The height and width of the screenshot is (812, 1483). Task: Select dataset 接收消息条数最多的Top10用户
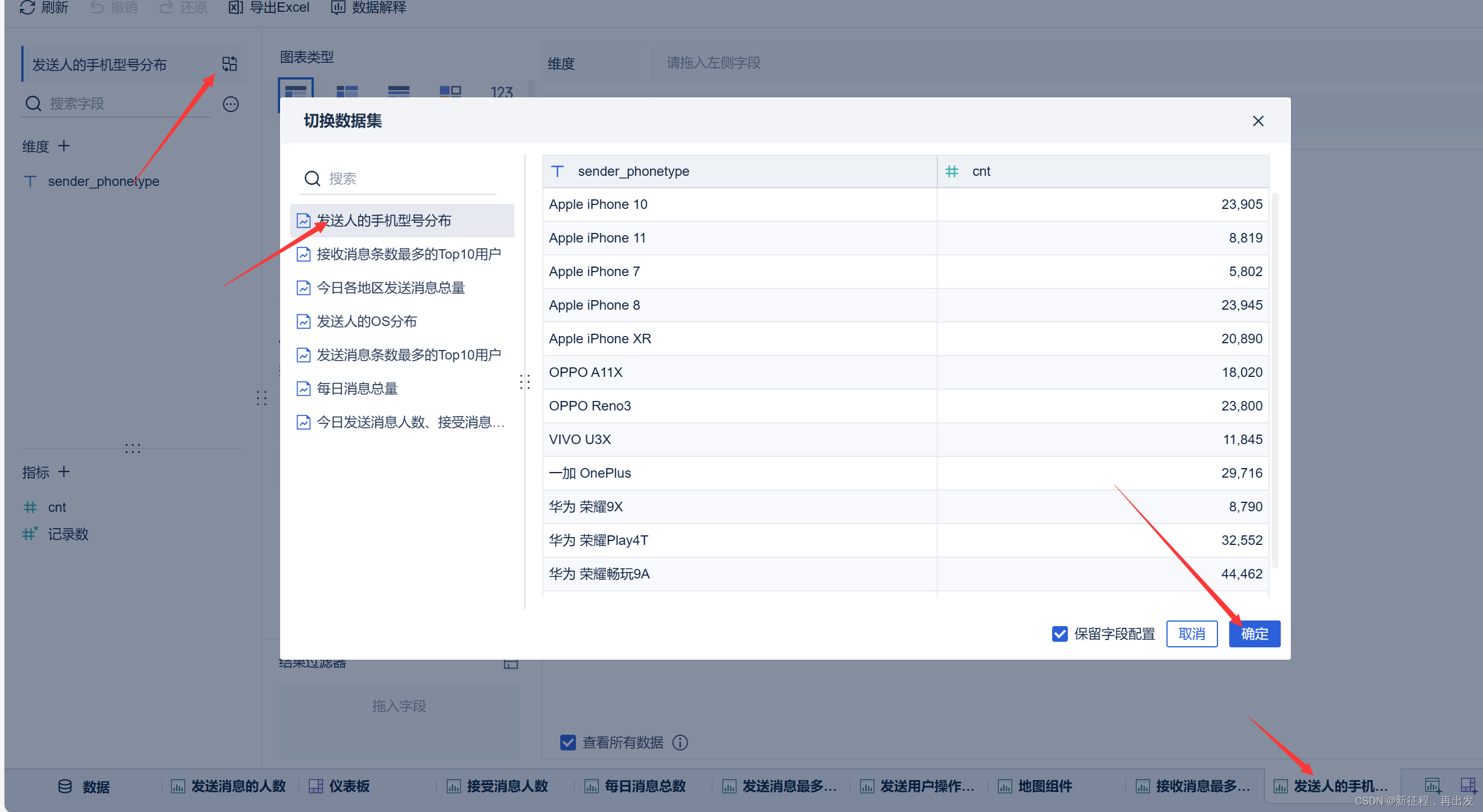point(402,254)
